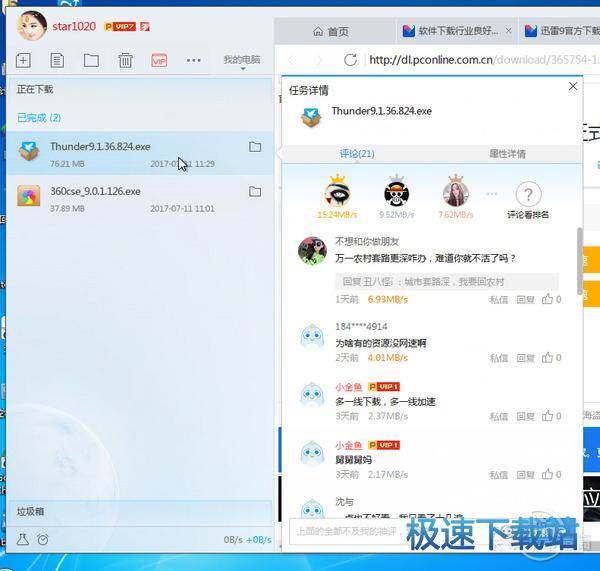The width and height of the screenshot is (600, 571).
Task: Open folder for Thunder9.1.36.824.exe
Action: pos(255,147)
